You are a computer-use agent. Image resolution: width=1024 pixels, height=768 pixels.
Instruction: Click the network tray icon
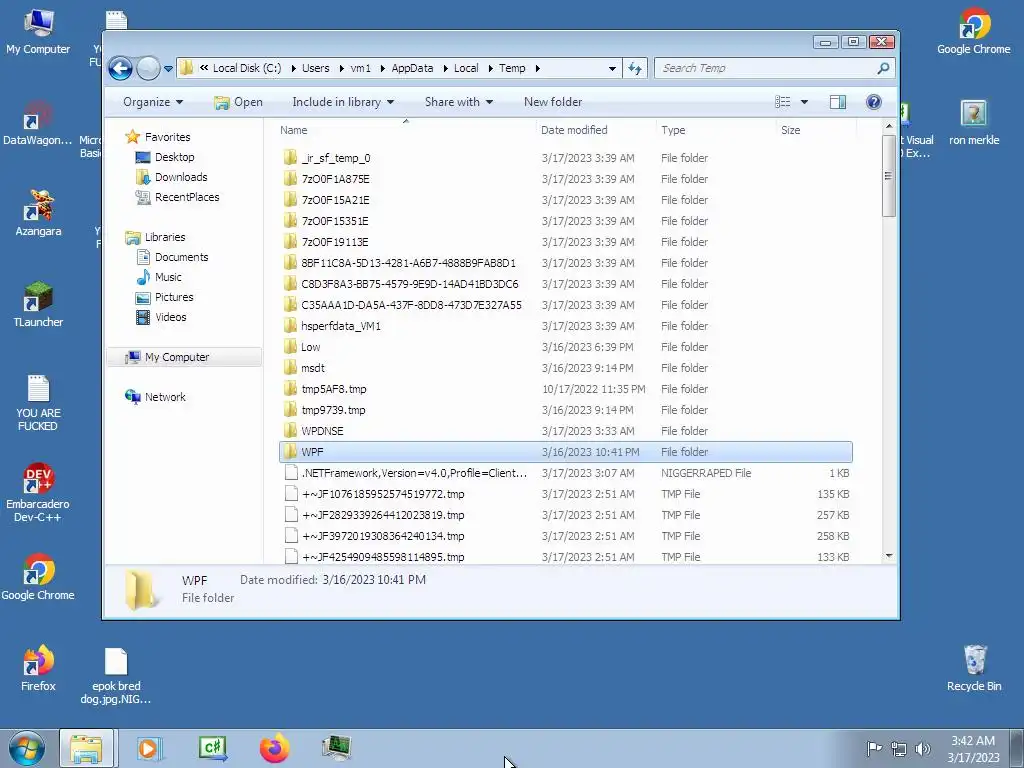(x=899, y=748)
